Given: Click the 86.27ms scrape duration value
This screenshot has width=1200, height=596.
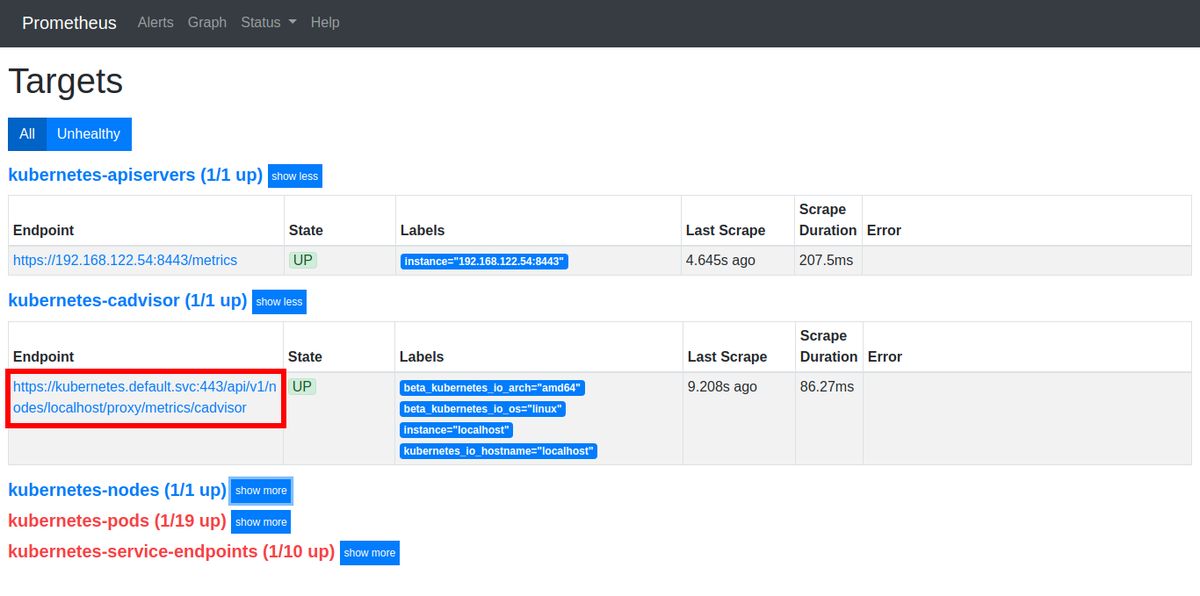Looking at the screenshot, I should point(827,386).
